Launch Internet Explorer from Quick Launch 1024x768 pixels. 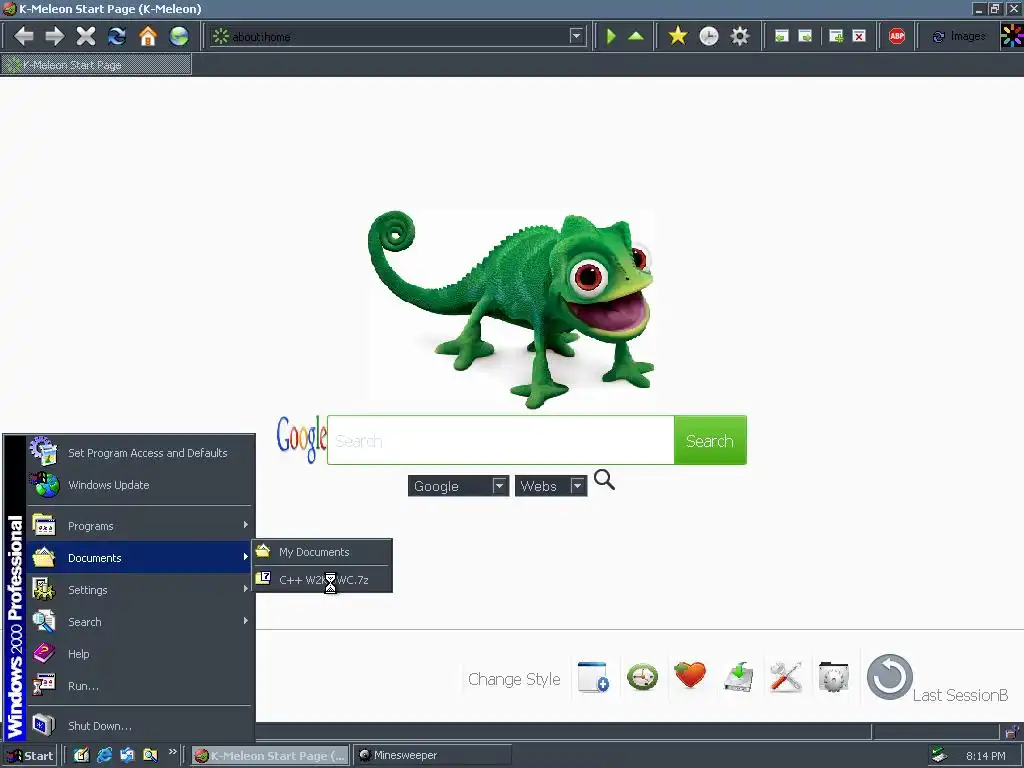coord(104,755)
